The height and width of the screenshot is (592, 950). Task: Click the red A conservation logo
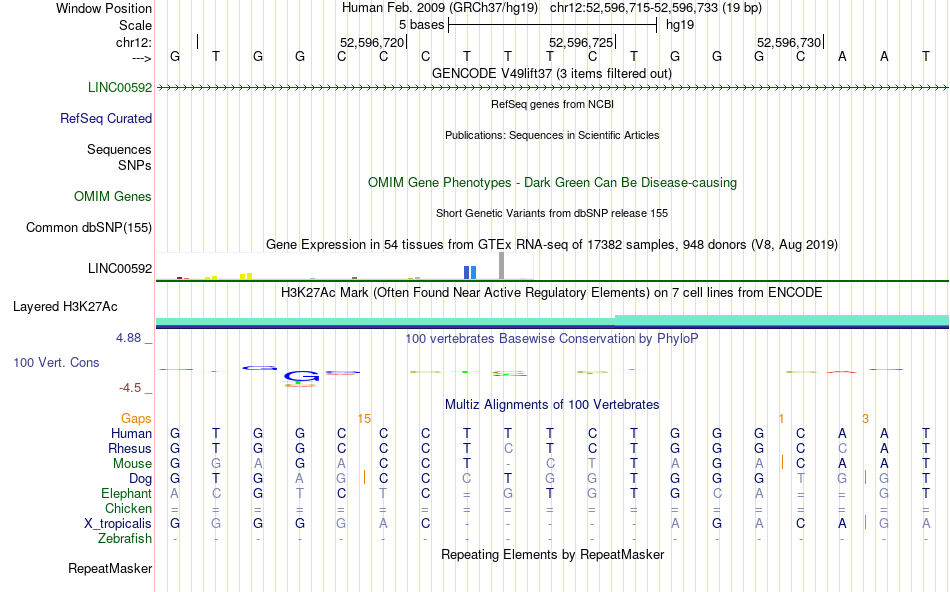coord(842,371)
